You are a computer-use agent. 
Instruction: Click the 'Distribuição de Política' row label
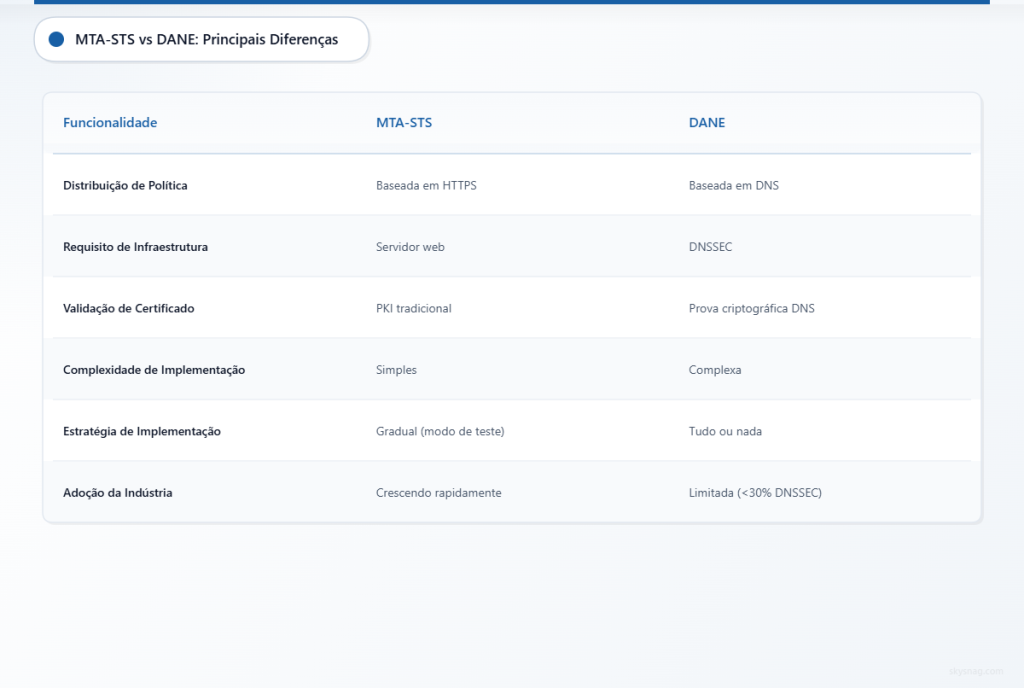click(x=125, y=186)
